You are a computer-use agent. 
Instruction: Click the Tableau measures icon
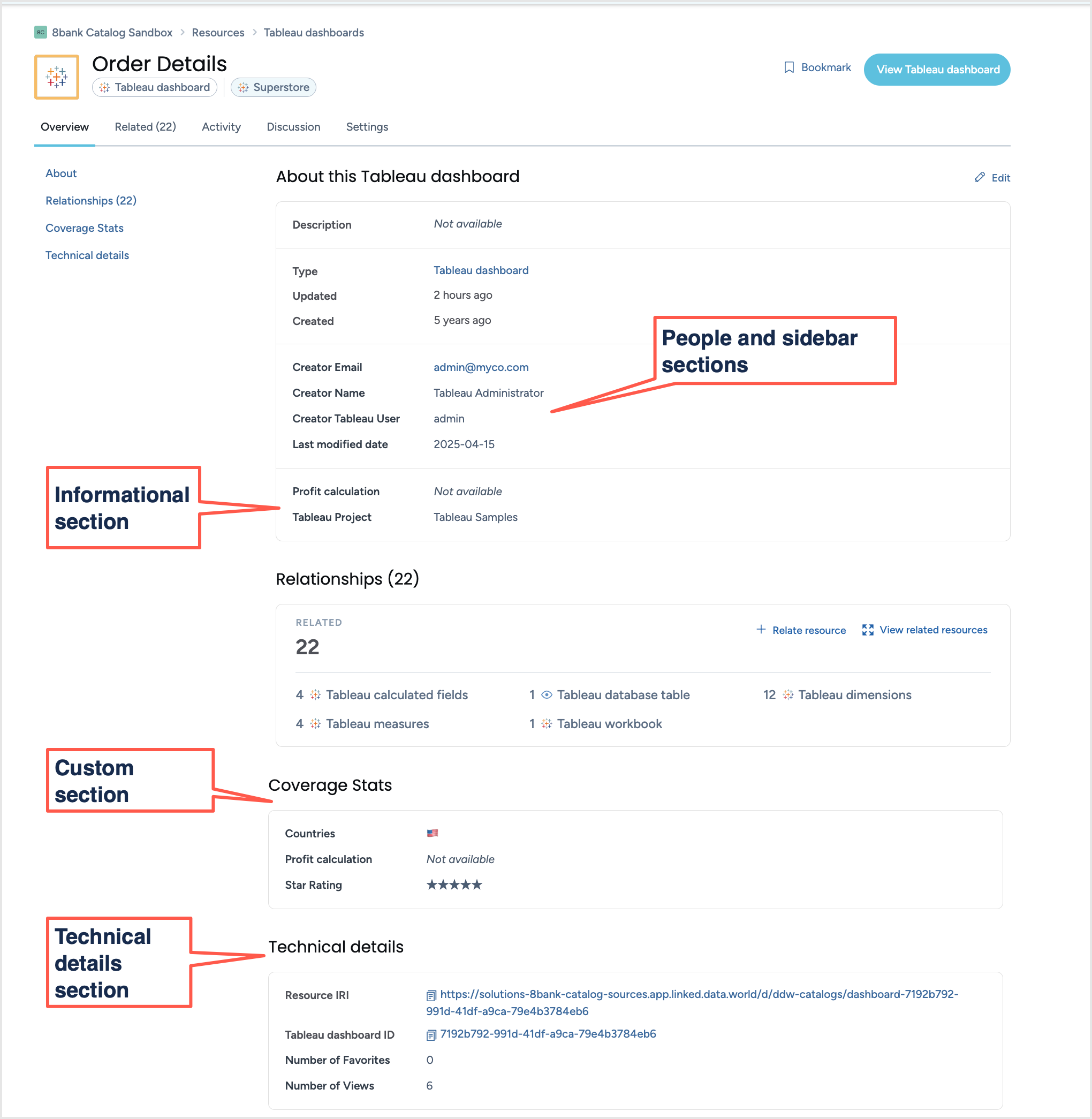click(x=315, y=723)
